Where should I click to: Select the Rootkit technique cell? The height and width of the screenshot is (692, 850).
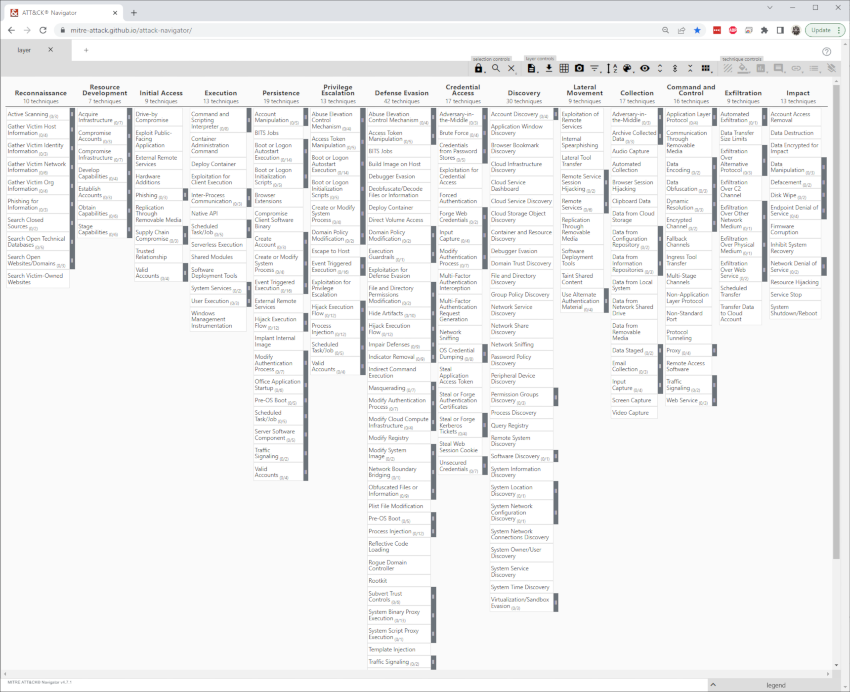click(398, 580)
